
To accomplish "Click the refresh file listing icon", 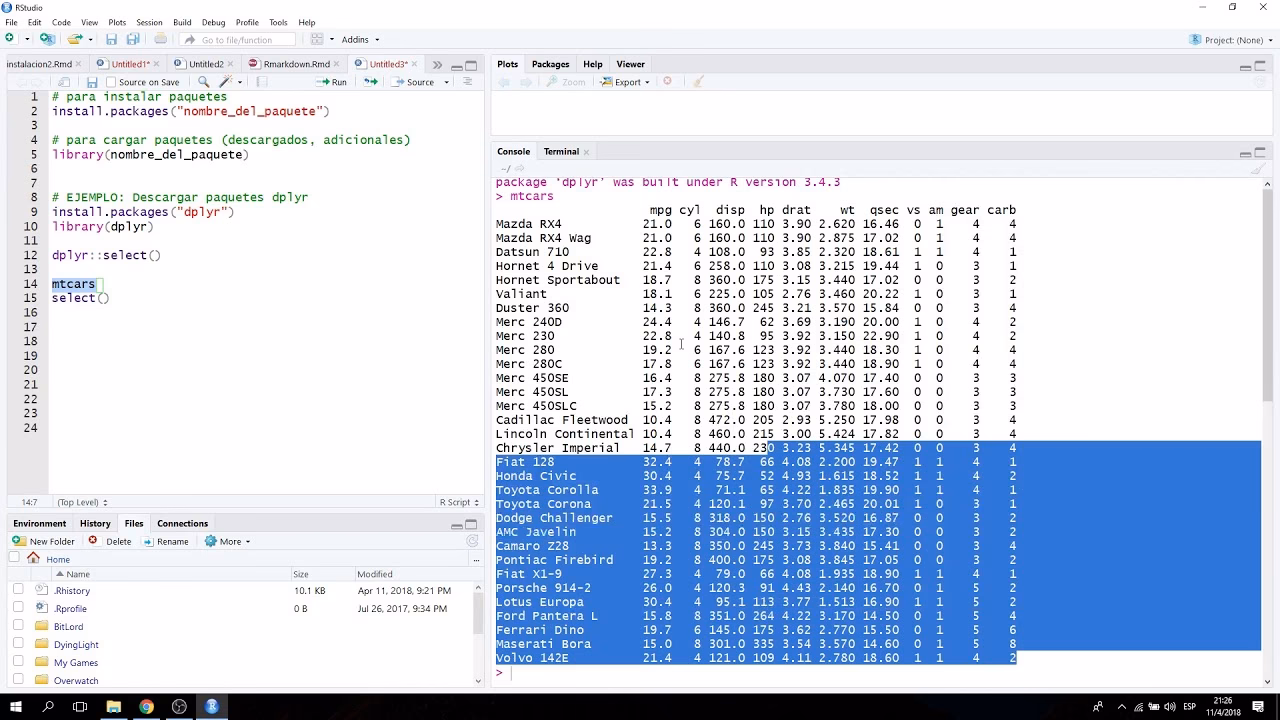I will click(x=472, y=541).
